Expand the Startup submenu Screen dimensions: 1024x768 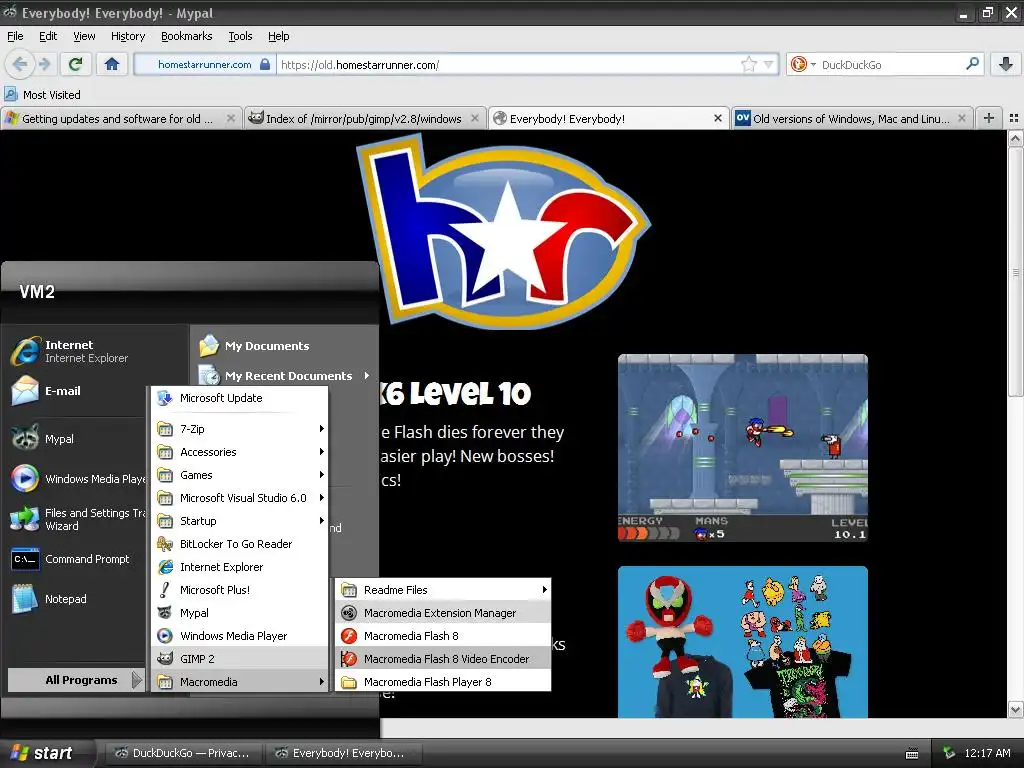(240, 520)
